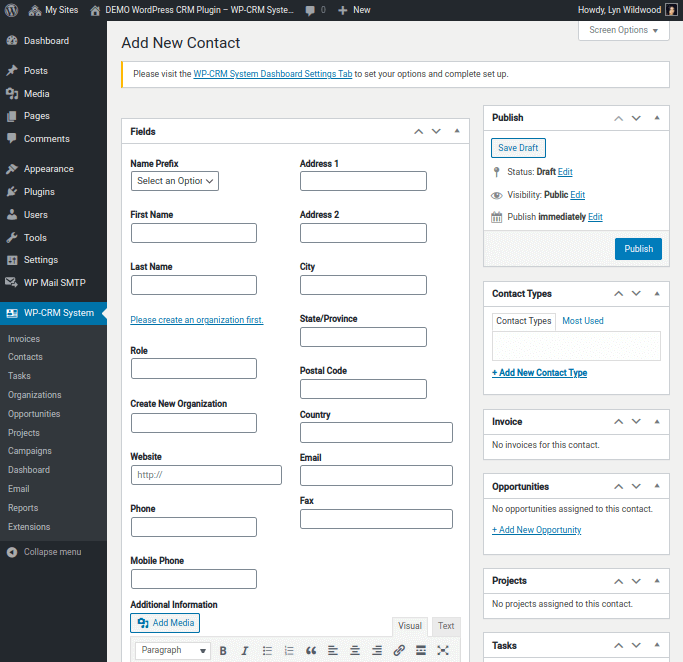Open the Paragraph format dropdown
The image size is (683, 662).
pos(173,651)
